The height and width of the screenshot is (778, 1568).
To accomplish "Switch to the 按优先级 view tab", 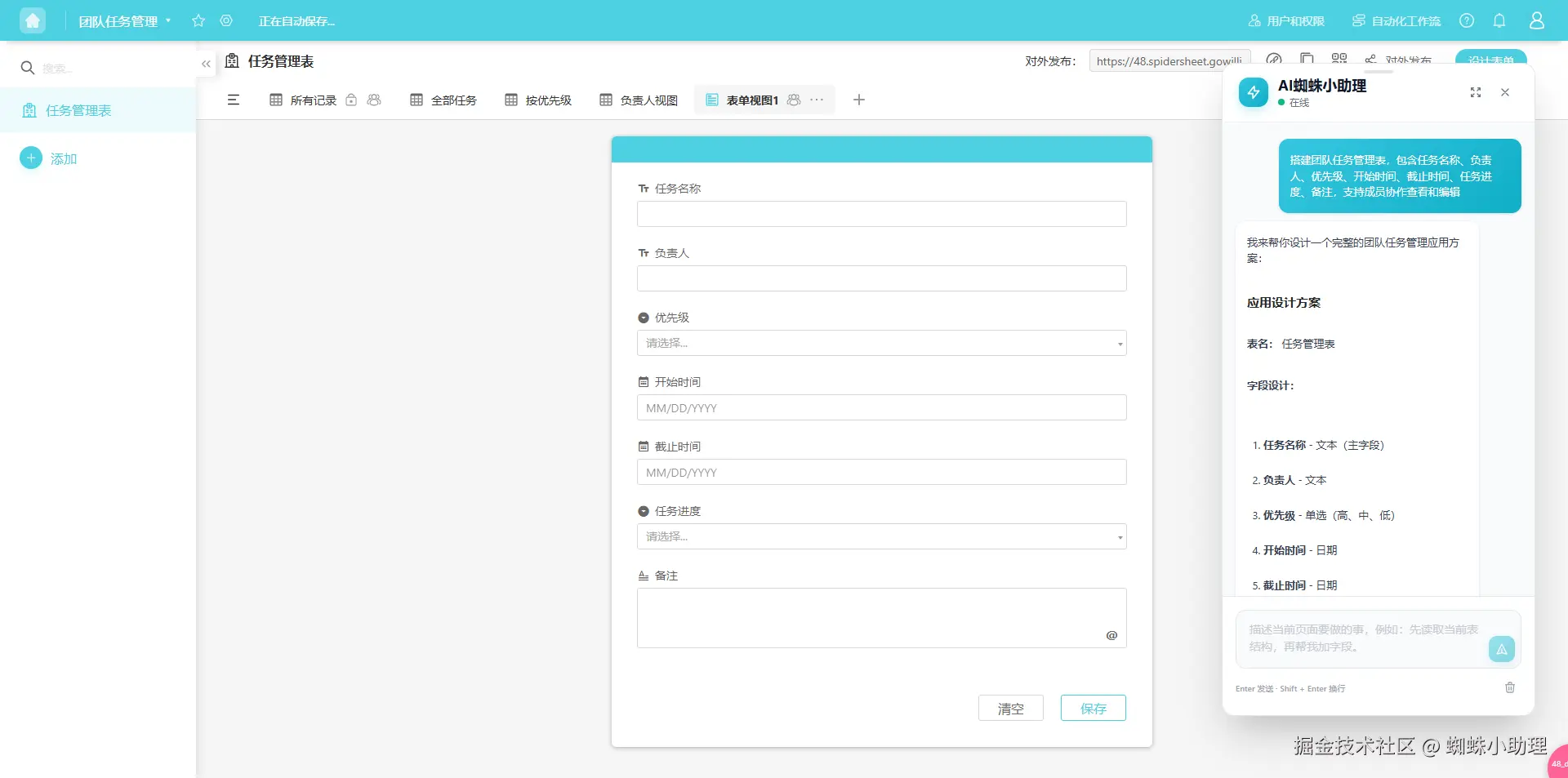I will [538, 100].
